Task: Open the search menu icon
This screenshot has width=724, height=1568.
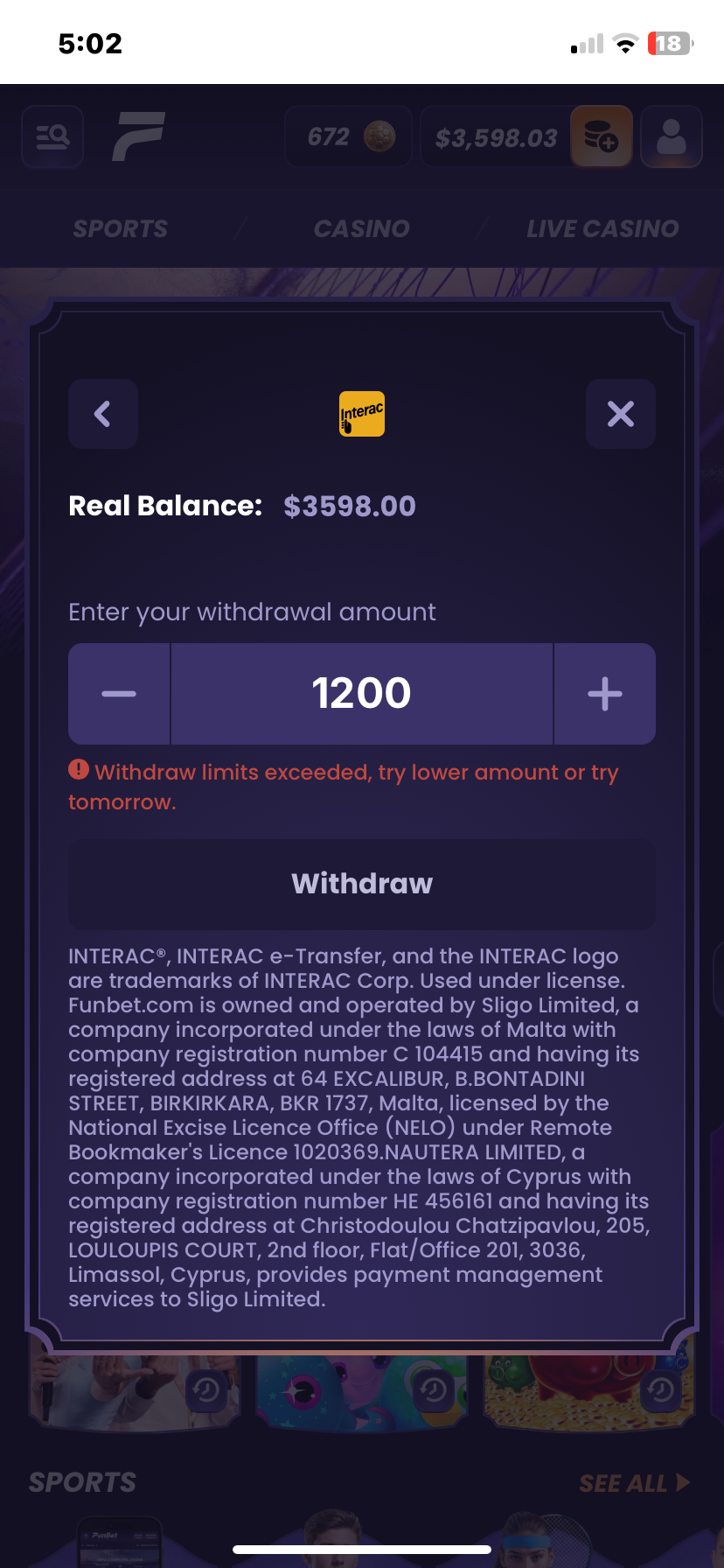Action: tap(52, 136)
